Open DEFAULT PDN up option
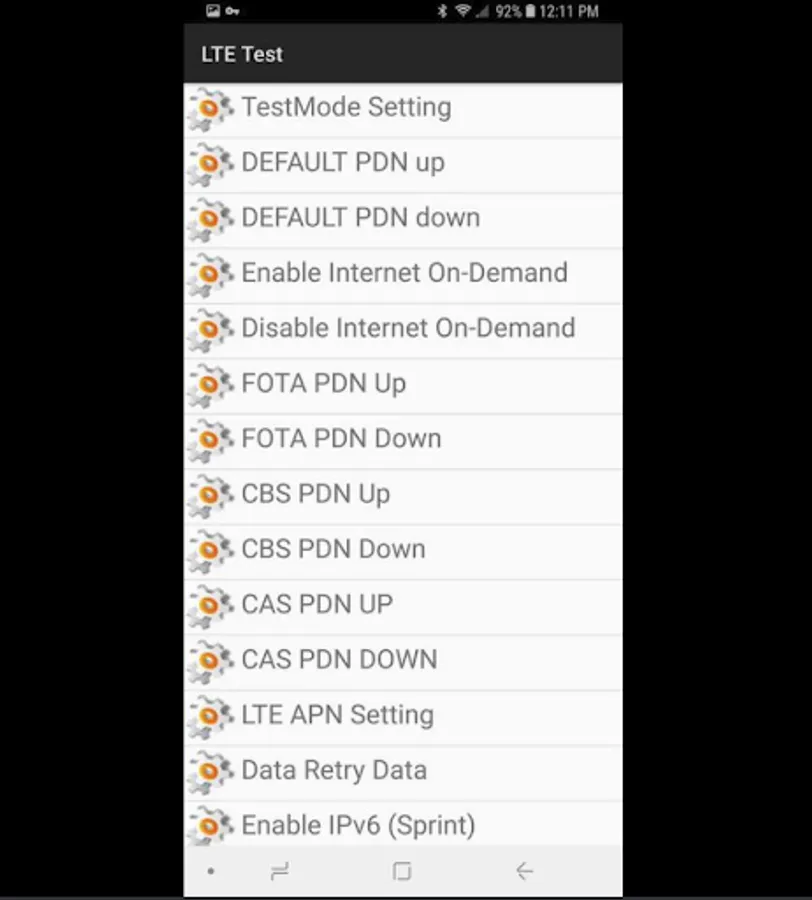The width and height of the screenshot is (812, 900). pos(343,163)
